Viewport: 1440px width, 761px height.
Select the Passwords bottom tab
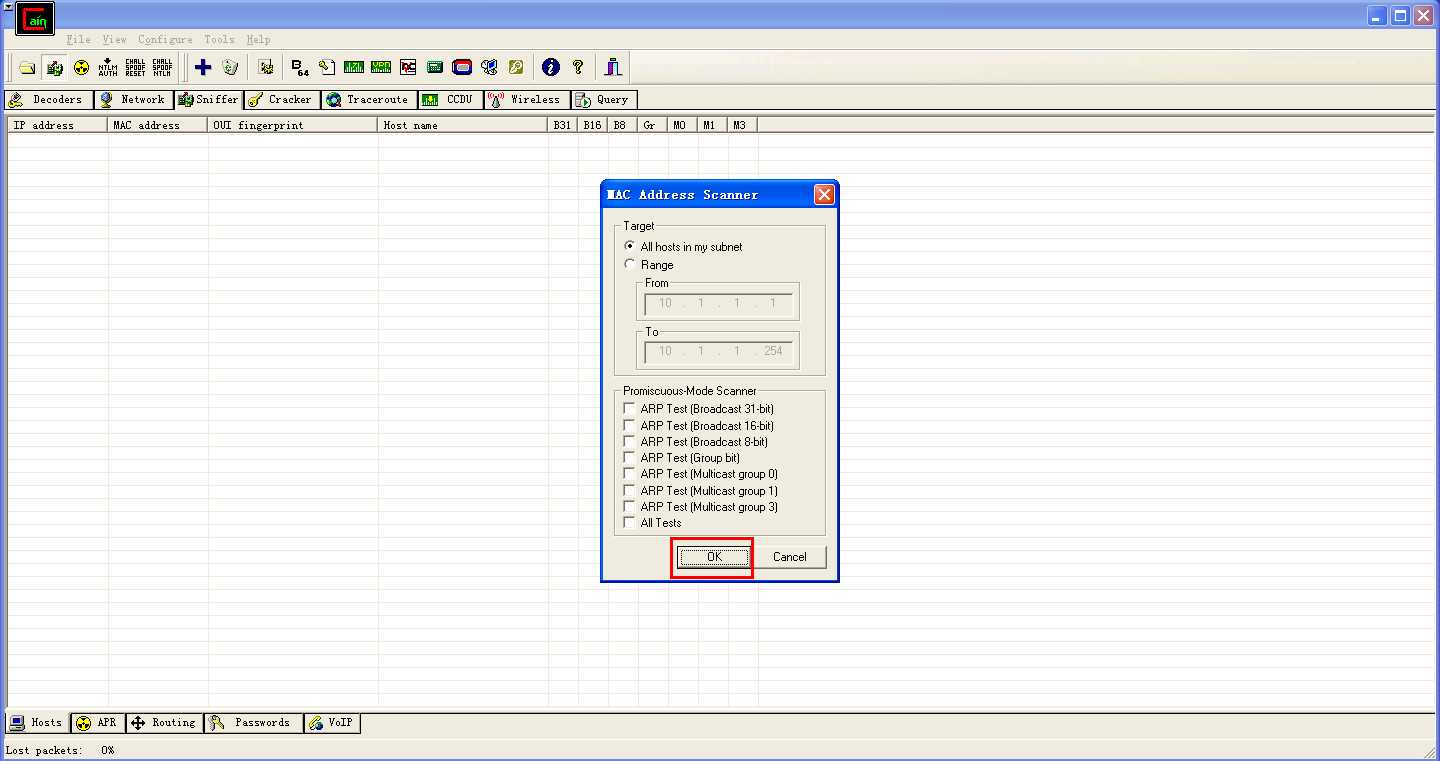click(253, 723)
